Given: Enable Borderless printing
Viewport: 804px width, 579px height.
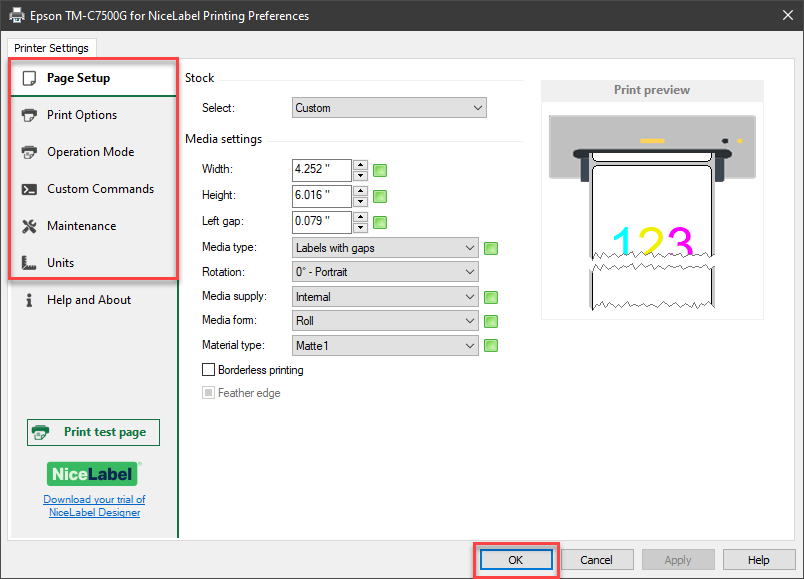Looking at the screenshot, I should click(x=209, y=368).
